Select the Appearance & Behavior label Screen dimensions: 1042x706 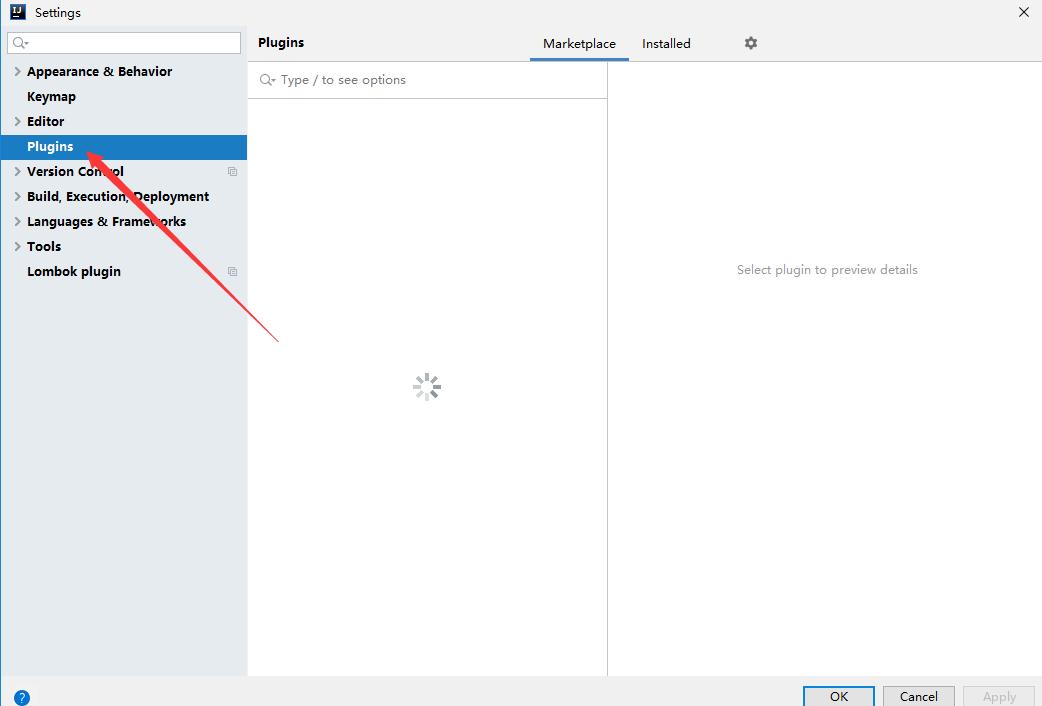100,71
